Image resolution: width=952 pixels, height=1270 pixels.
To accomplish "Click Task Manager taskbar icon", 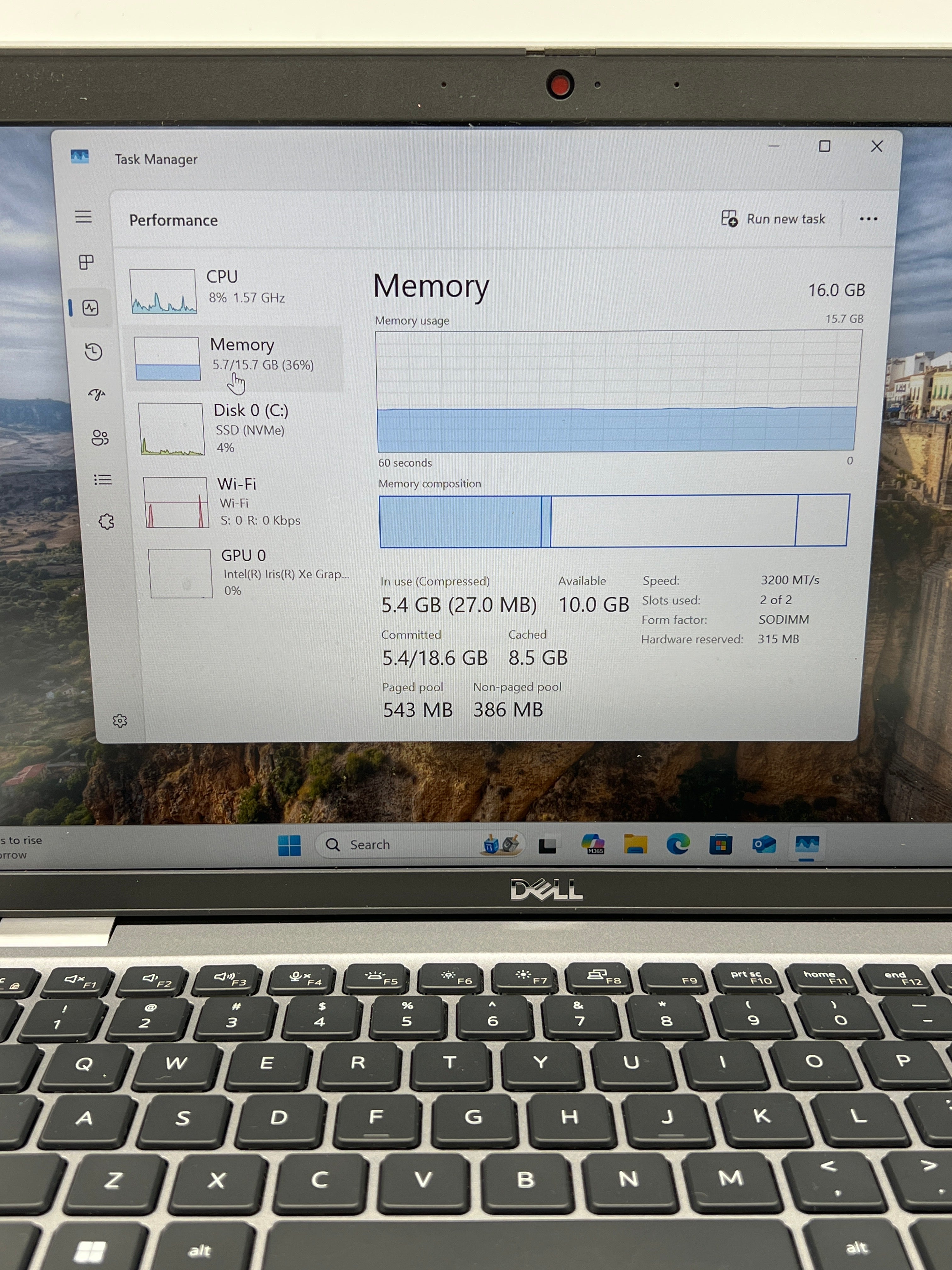I will (x=807, y=844).
